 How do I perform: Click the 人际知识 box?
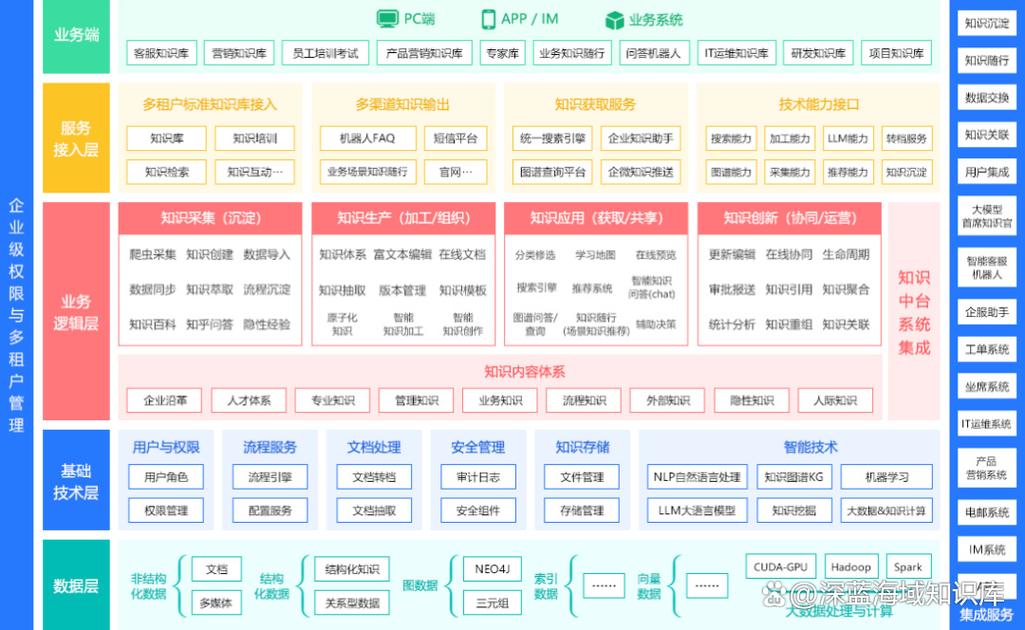pyautogui.click(x=835, y=401)
